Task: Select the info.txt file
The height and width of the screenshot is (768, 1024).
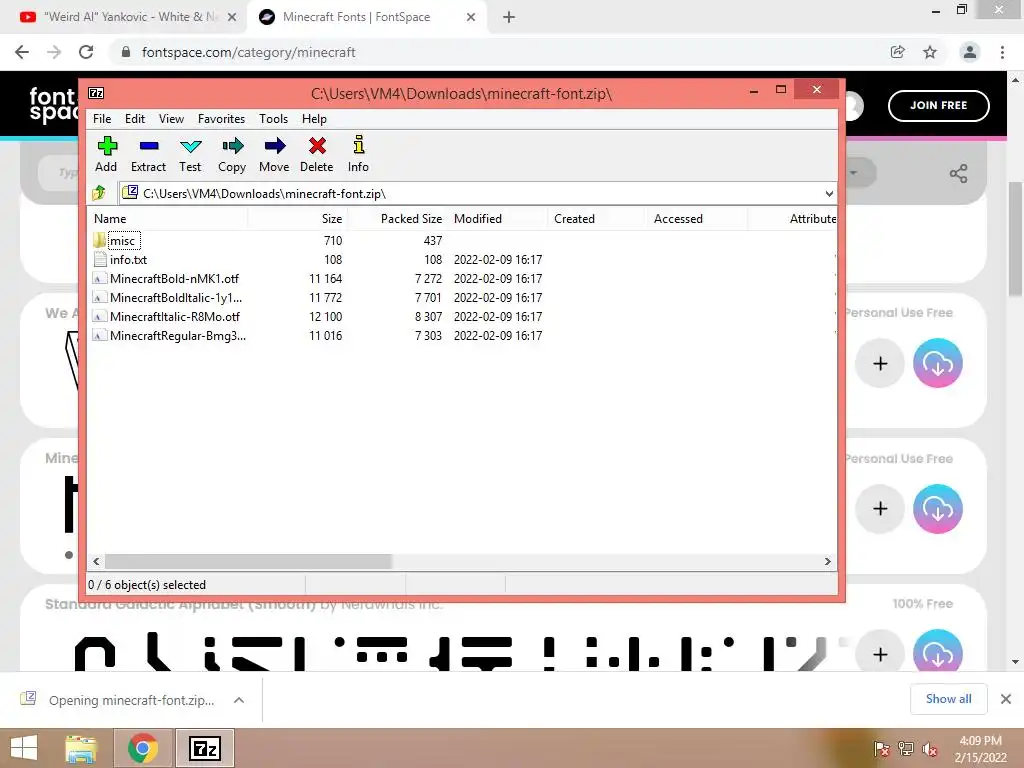Action: pyautogui.click(x=121, y=259)
